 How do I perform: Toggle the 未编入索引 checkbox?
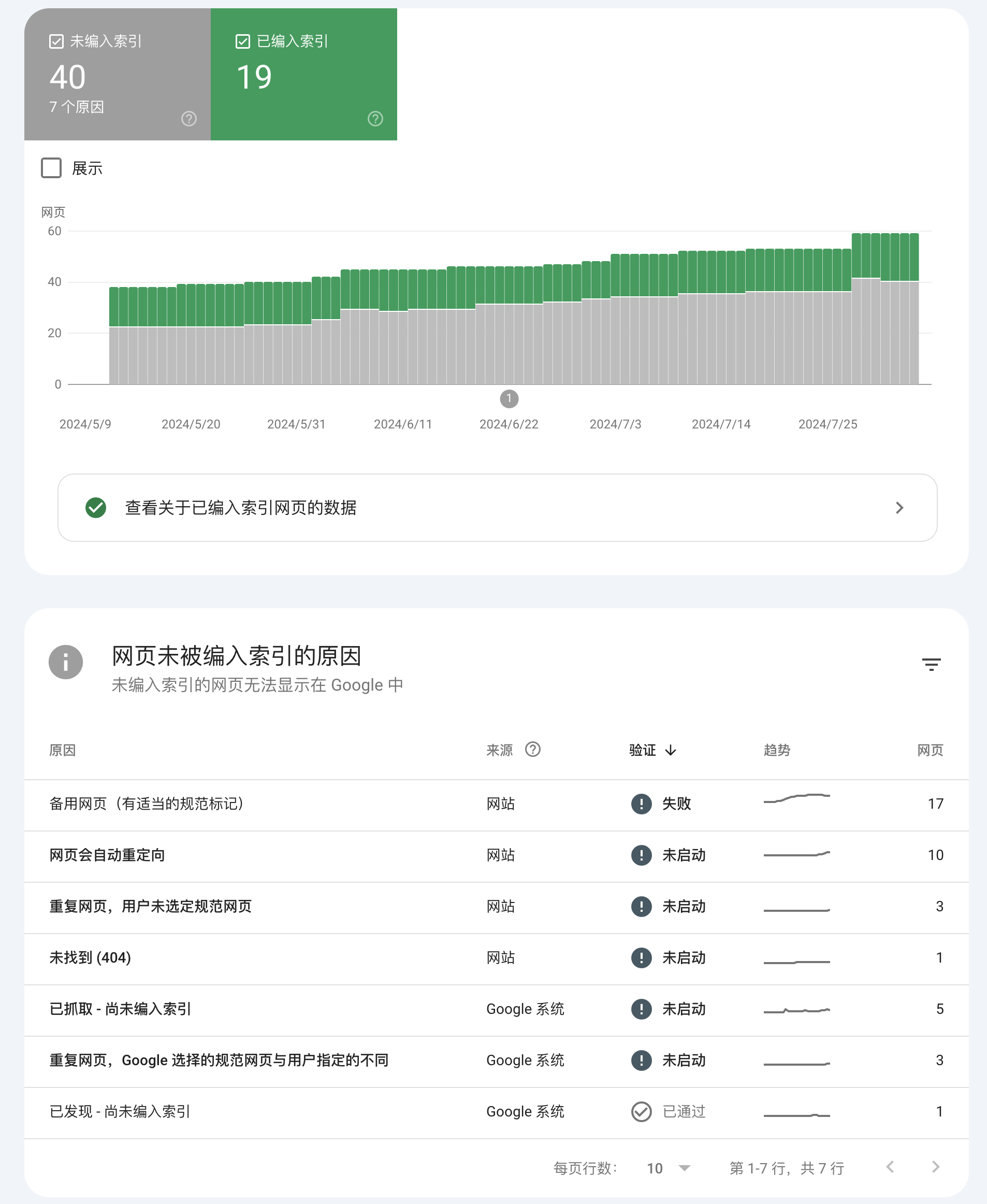(56, 41)
